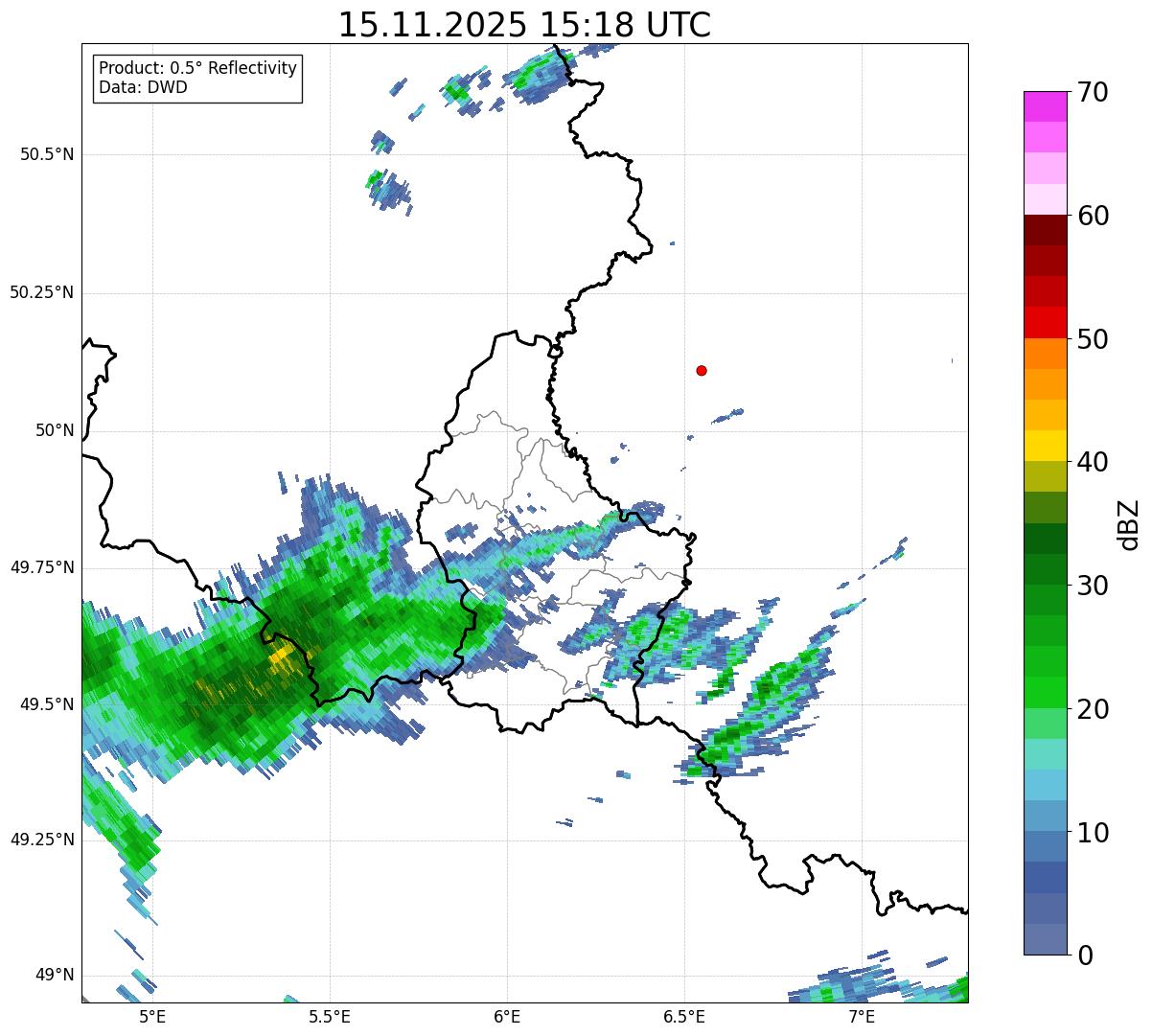Click the colorbar 0 tick label
Viewport: 1152px width, 1036px height.
point(1086,955)
